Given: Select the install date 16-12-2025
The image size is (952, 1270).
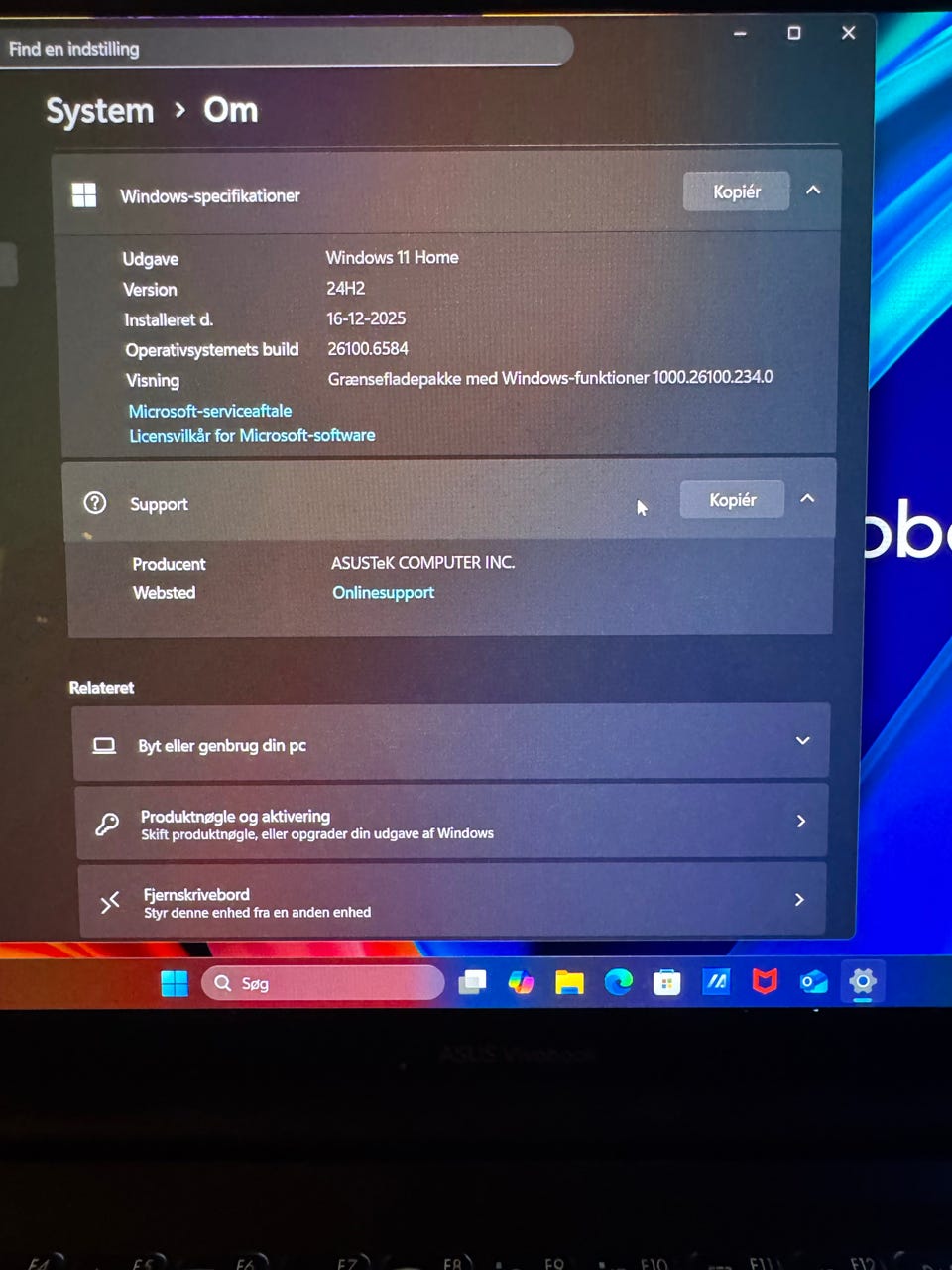Looking at the screenshot, I should 366,318.
